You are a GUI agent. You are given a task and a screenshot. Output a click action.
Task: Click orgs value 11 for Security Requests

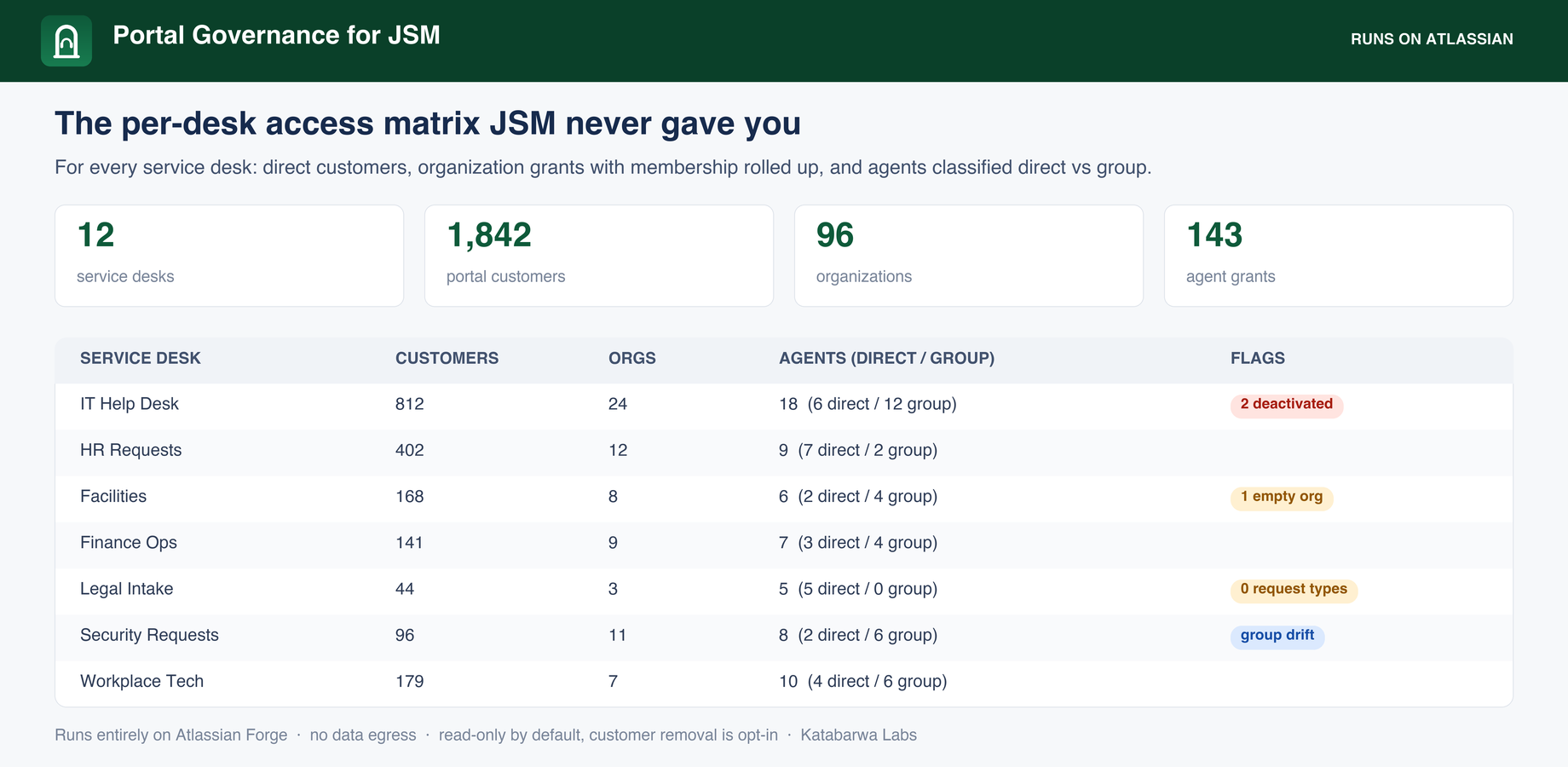tap(618, 635)
